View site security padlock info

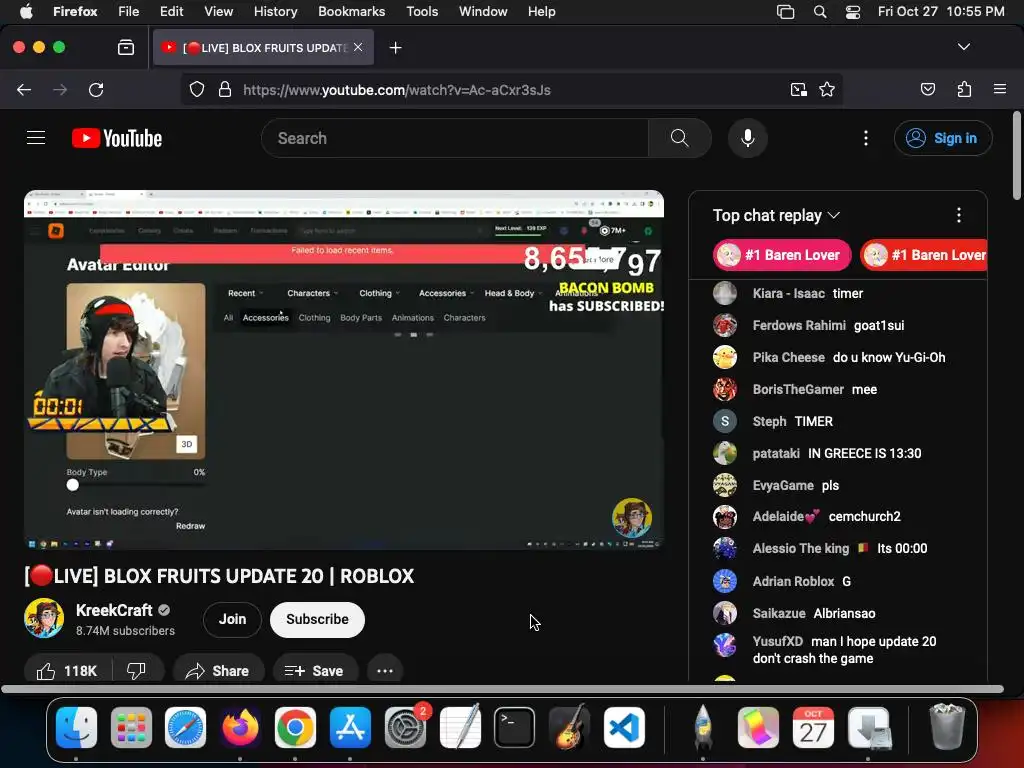coord(225,89)
